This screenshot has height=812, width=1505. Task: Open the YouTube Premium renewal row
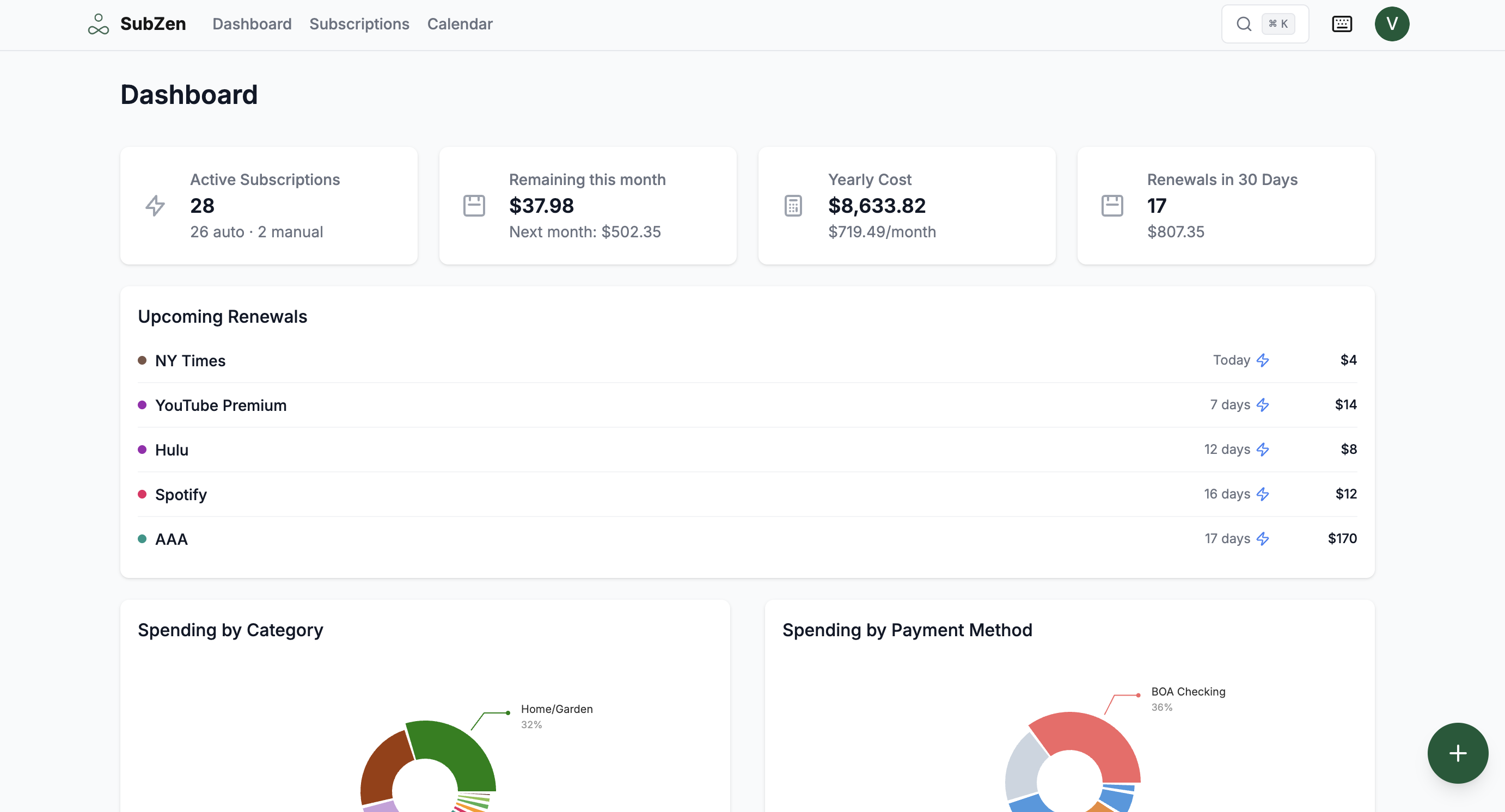click(221, 405)
